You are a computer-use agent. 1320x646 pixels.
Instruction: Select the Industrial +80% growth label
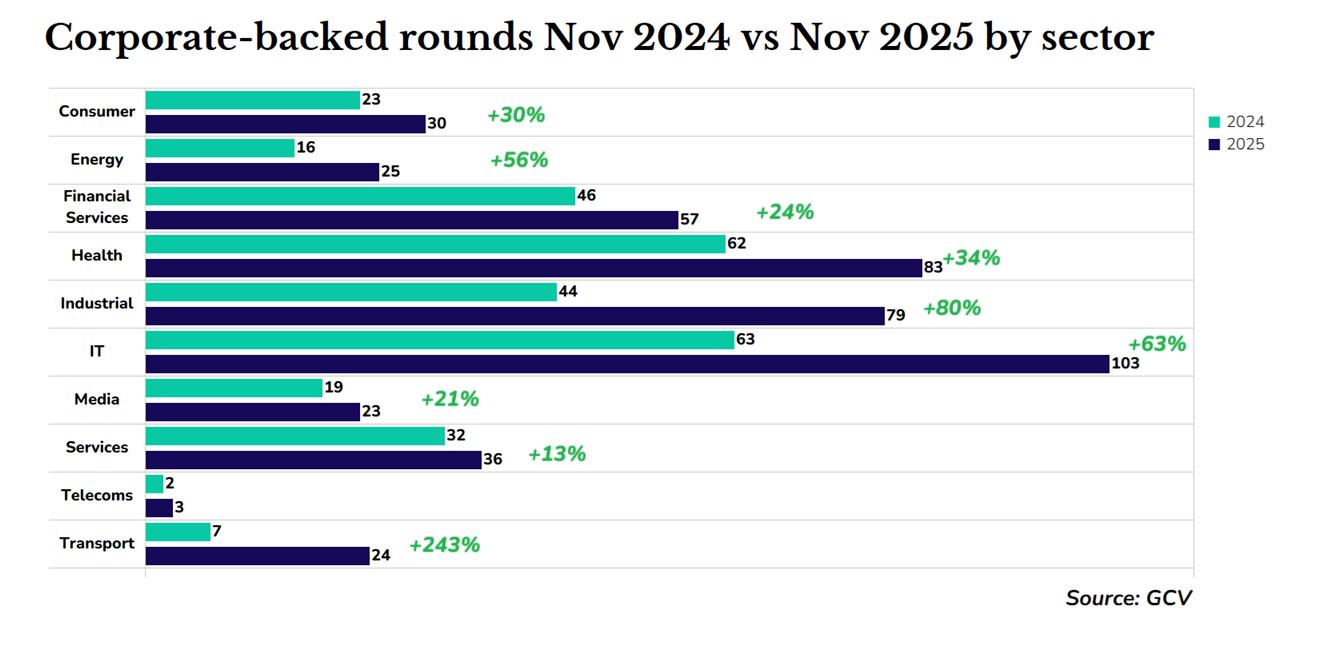pyautogui.click(x=952, y=308)
